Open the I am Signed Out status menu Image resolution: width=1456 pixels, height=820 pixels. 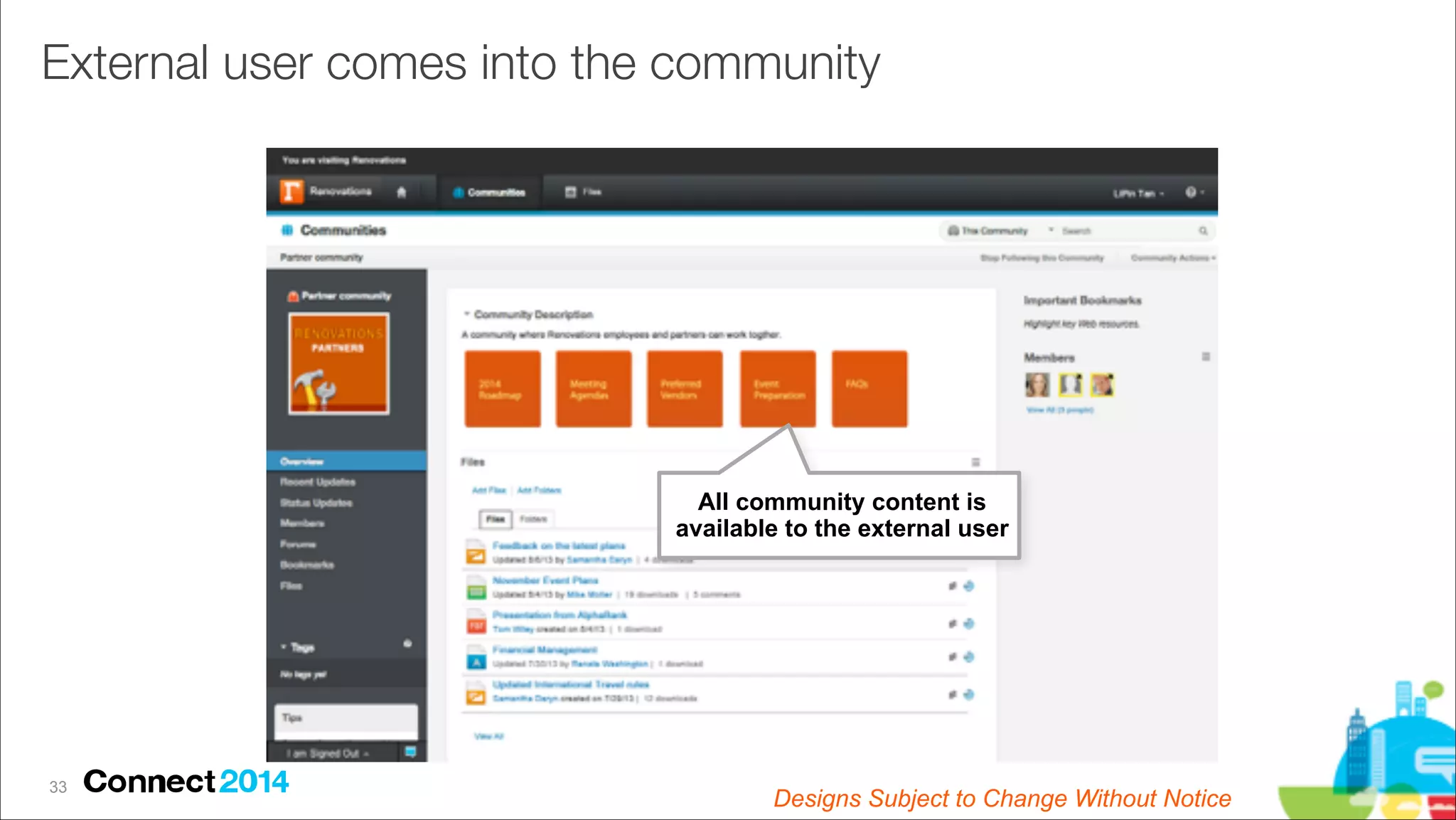pos(328,753)
